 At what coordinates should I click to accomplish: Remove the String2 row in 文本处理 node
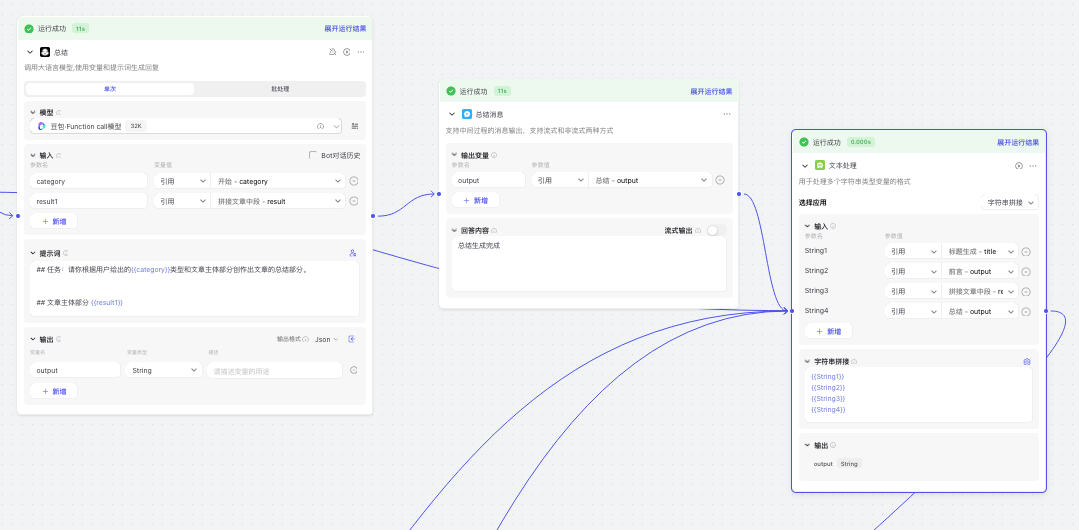click(1026, 272)
